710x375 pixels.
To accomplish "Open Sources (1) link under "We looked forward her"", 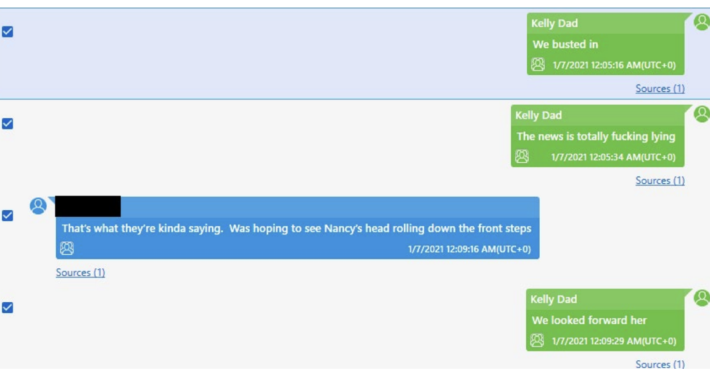I will (x=660, y=364).
